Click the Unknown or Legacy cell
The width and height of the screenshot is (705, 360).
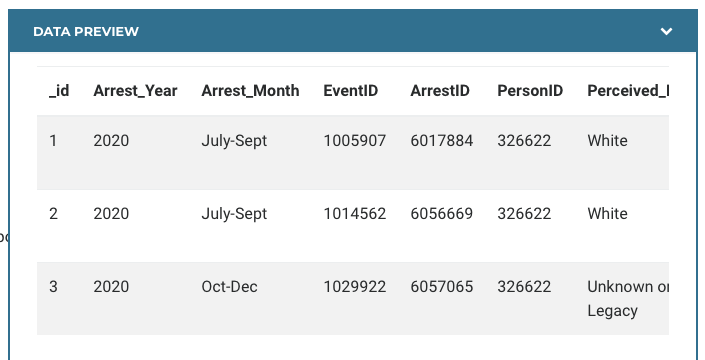pos(628,298)
